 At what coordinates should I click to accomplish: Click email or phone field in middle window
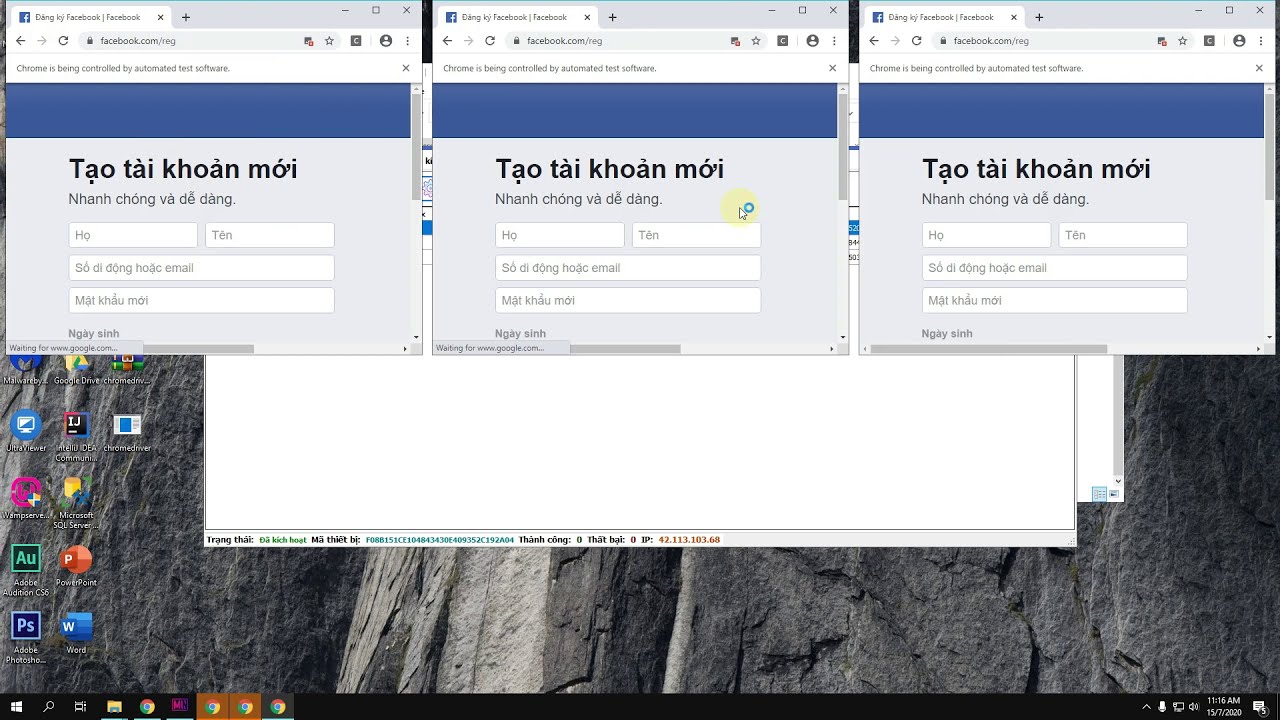tap(628, 268)
